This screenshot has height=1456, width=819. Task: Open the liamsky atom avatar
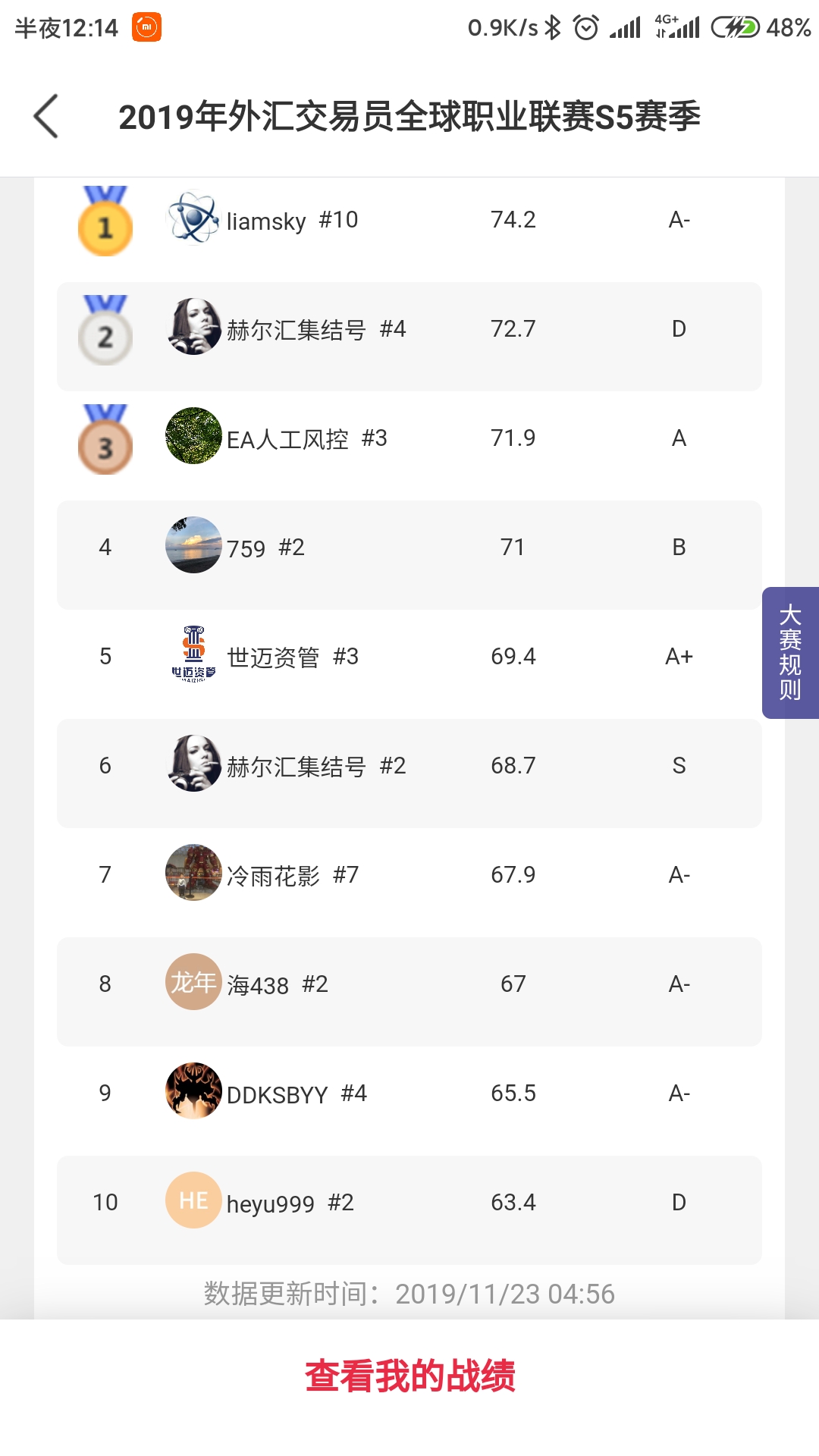coord(193,218)
